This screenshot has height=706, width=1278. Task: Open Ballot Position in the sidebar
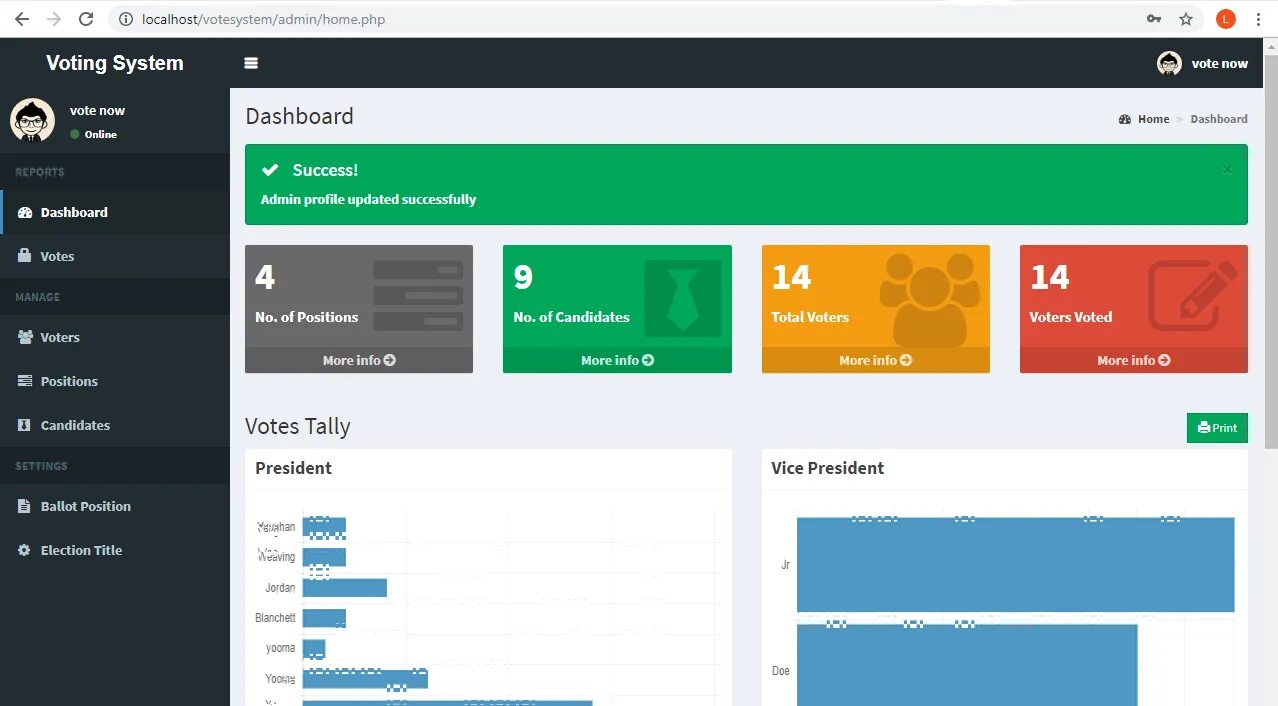(115, 506)
